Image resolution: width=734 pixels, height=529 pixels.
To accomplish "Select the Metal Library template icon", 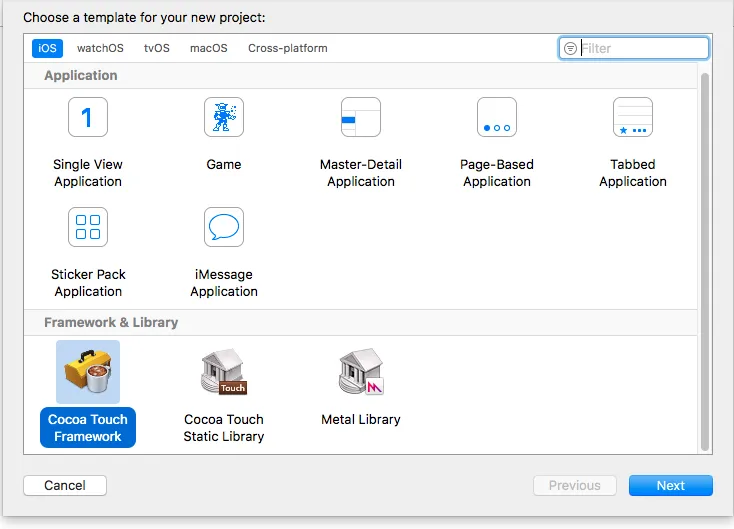I will 360,372.
